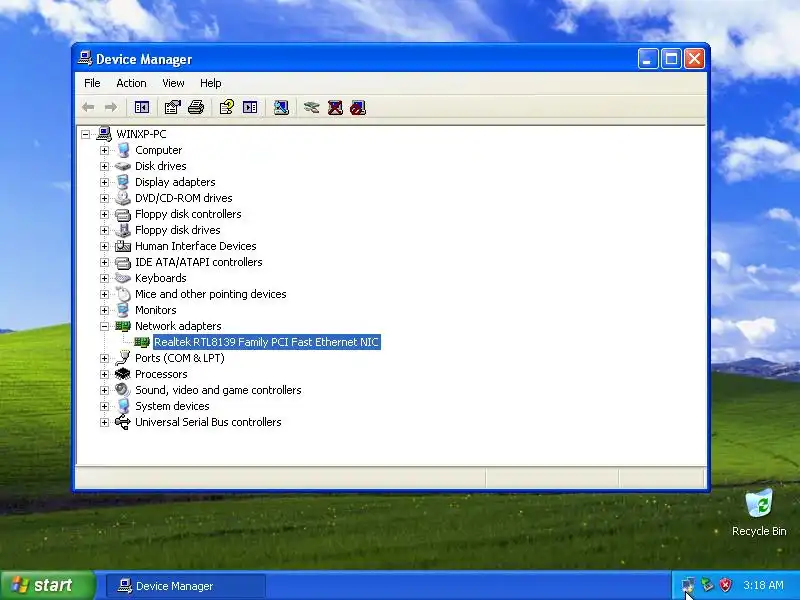Screen dimensions: 800x600
Task: Expand the Ports (COM & LPT) category
Action: [x=104, y=358]
